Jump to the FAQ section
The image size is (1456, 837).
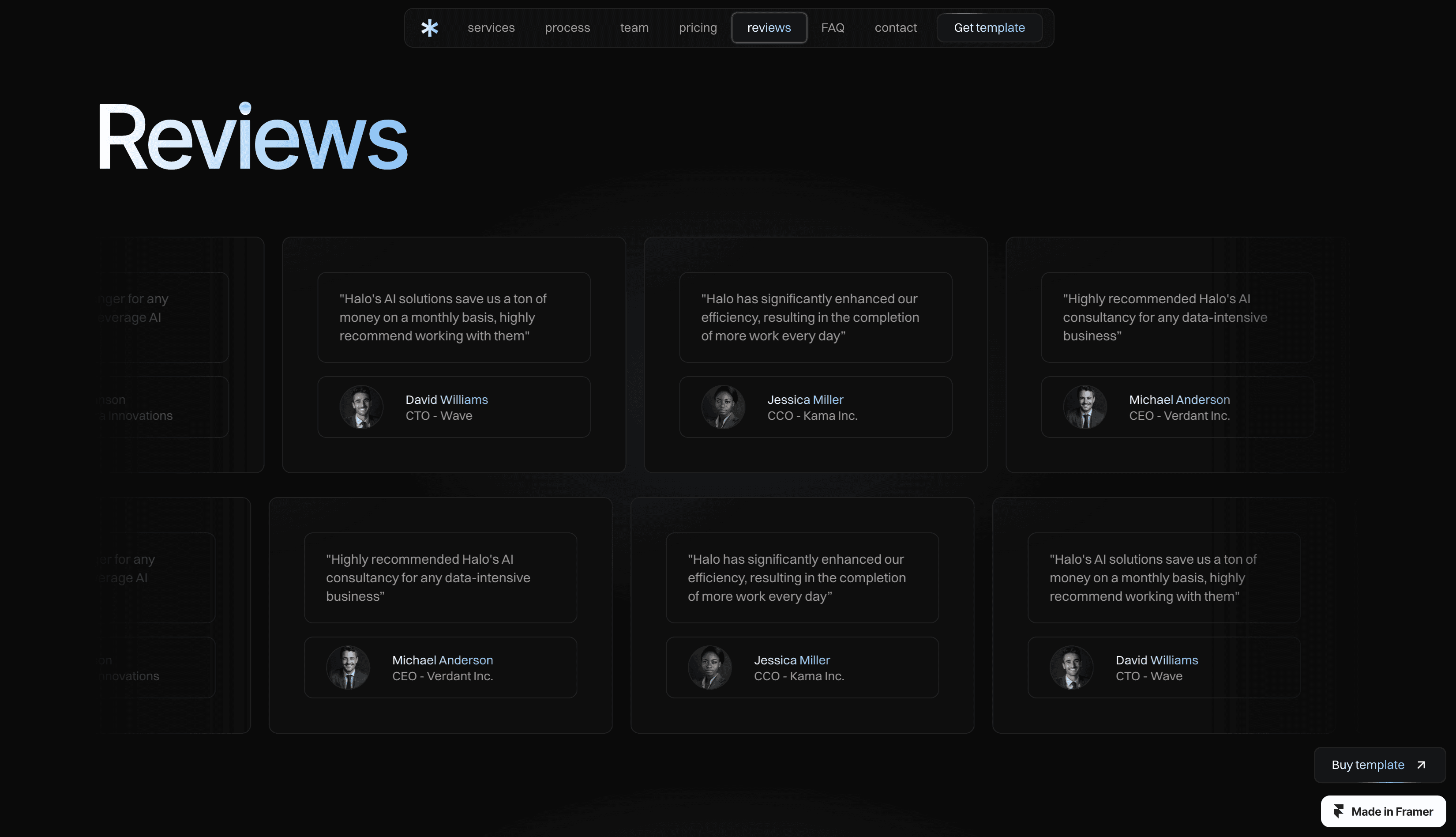[x=832, y=28]
